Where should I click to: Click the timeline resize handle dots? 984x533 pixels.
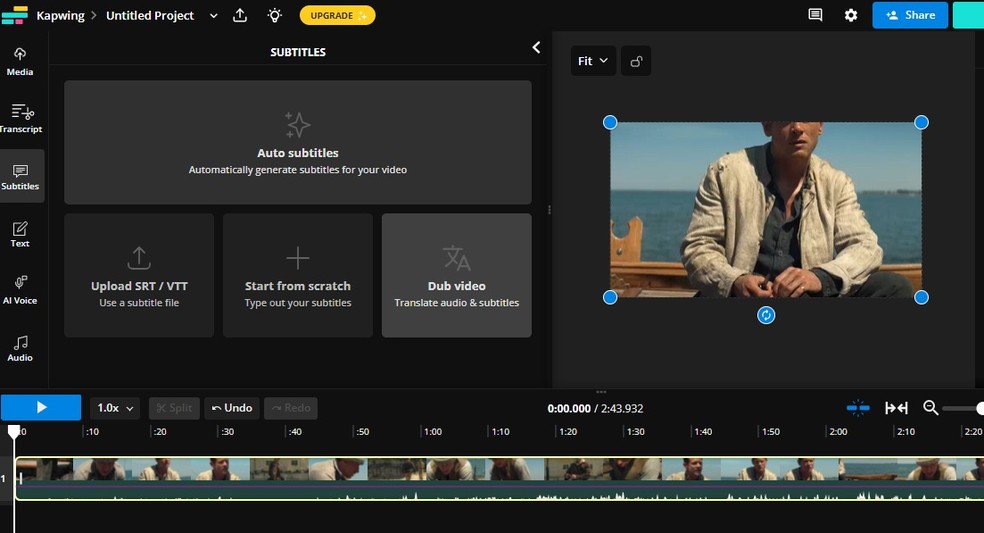pyautogui.click(x=601, y=392)
